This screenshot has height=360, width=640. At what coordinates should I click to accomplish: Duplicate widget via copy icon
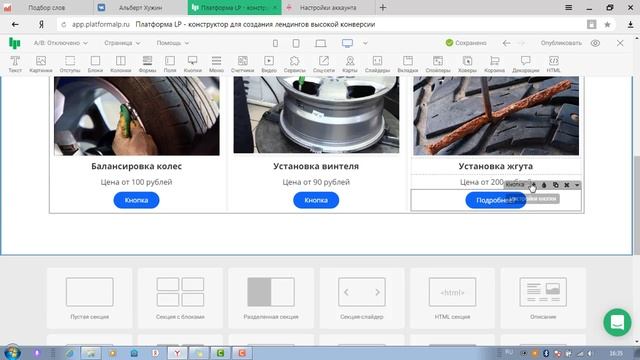pyautogui.click(x=556, y=185)
